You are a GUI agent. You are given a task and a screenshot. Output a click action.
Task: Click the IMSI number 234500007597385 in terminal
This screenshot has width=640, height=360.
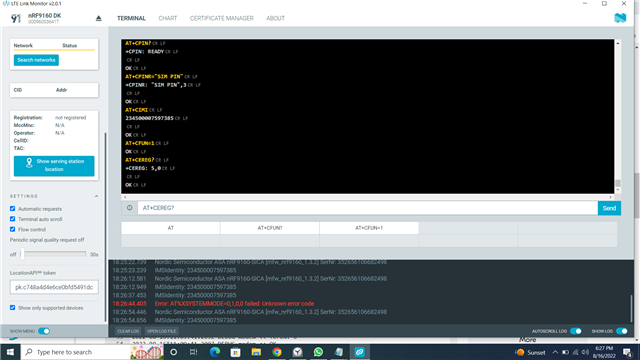[149, 118]
